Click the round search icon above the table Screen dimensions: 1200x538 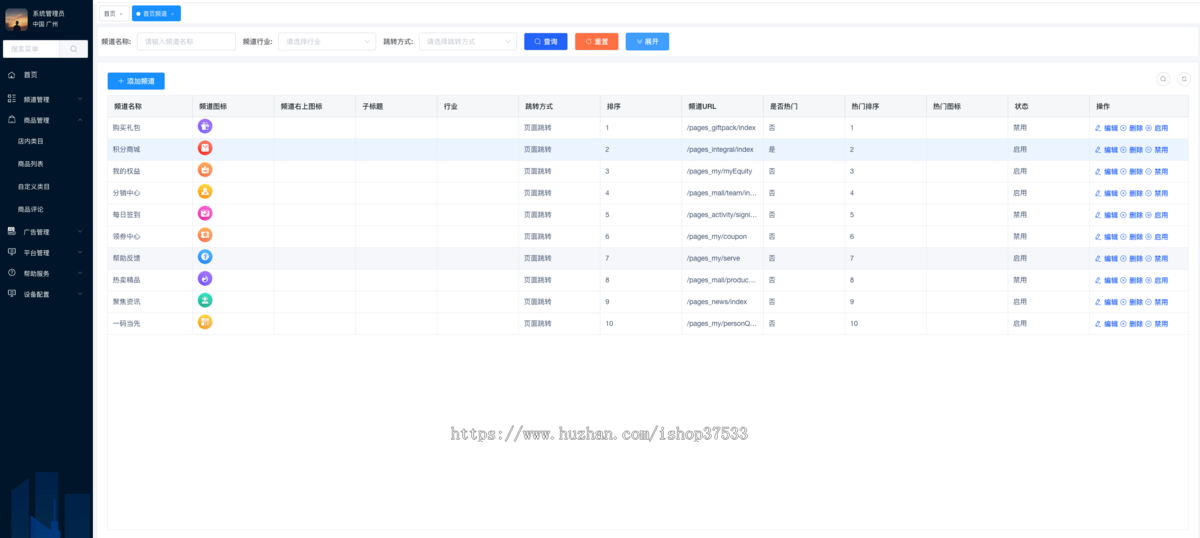click(x=1163, y=79)
